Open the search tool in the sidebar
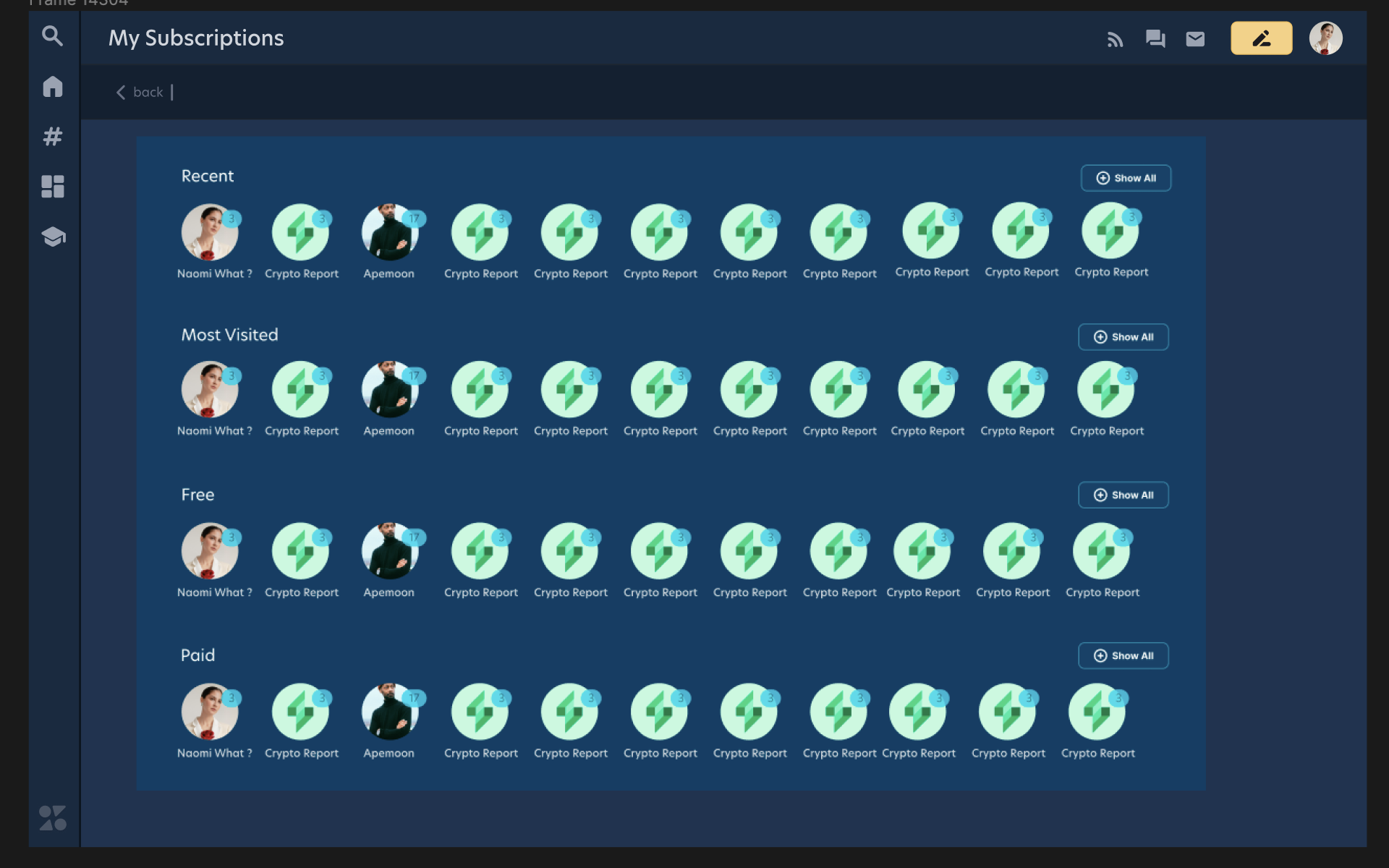The image size is (1389, 868). (x=52, y=36)
